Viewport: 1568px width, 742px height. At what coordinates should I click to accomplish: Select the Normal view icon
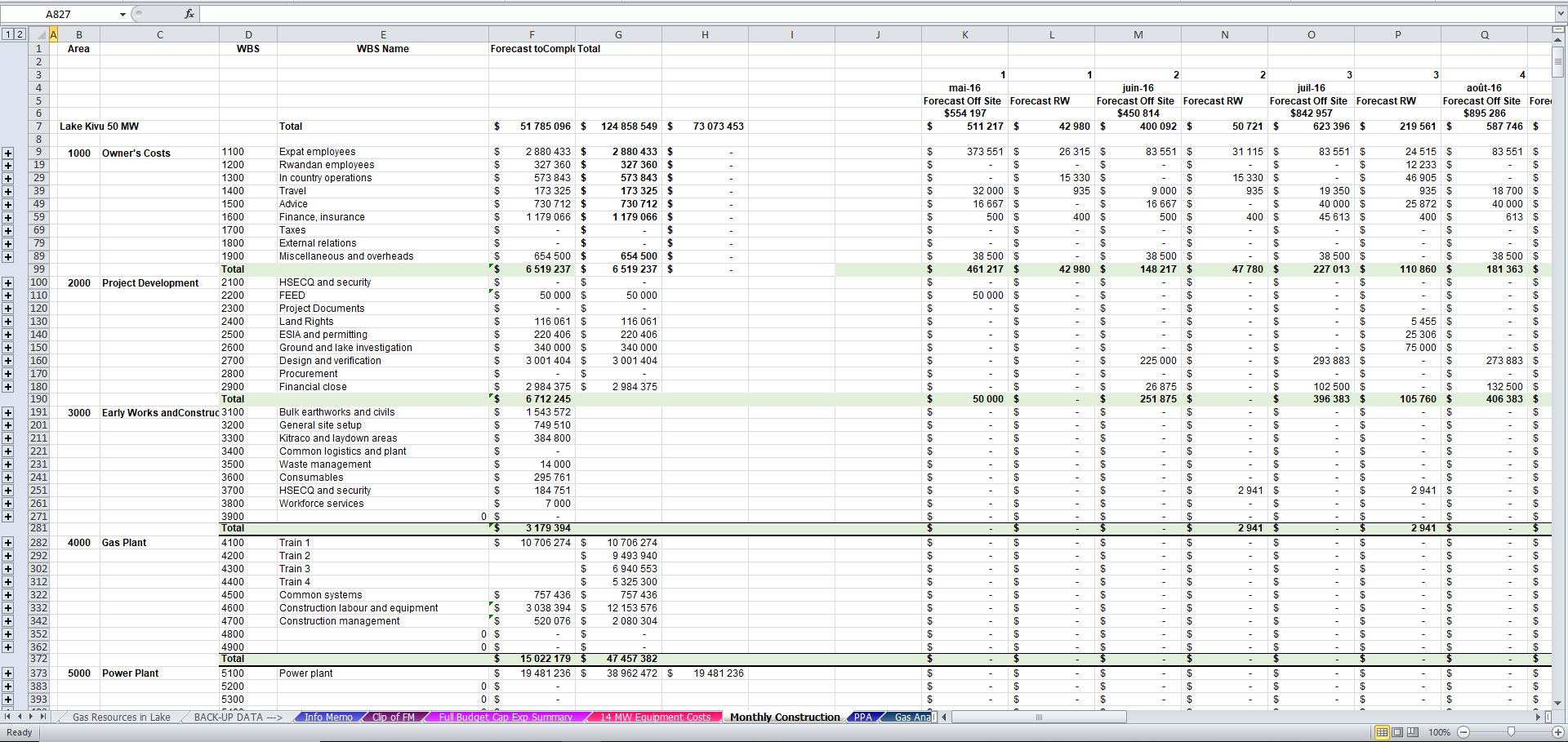click(x=1383, y=732)
